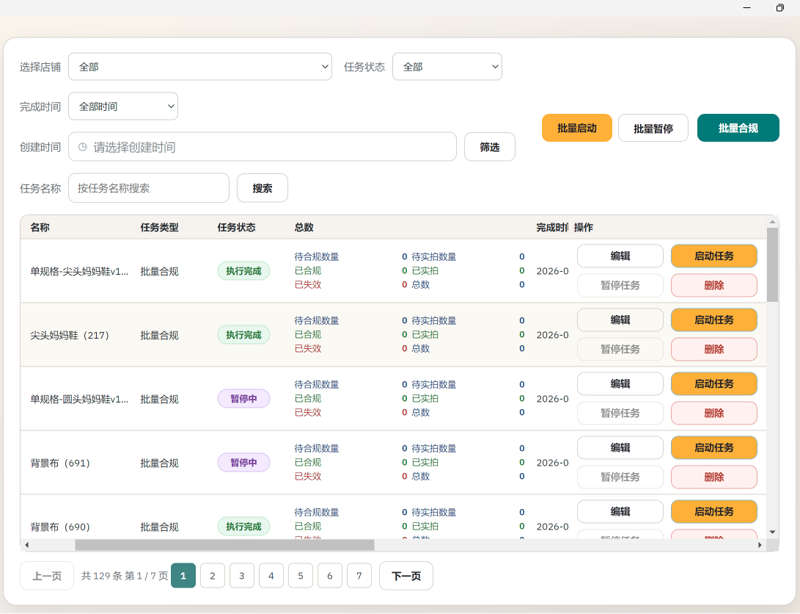Click 执行完成 badge in 尖头妈妈鞋 (217) row

point(243,335)
